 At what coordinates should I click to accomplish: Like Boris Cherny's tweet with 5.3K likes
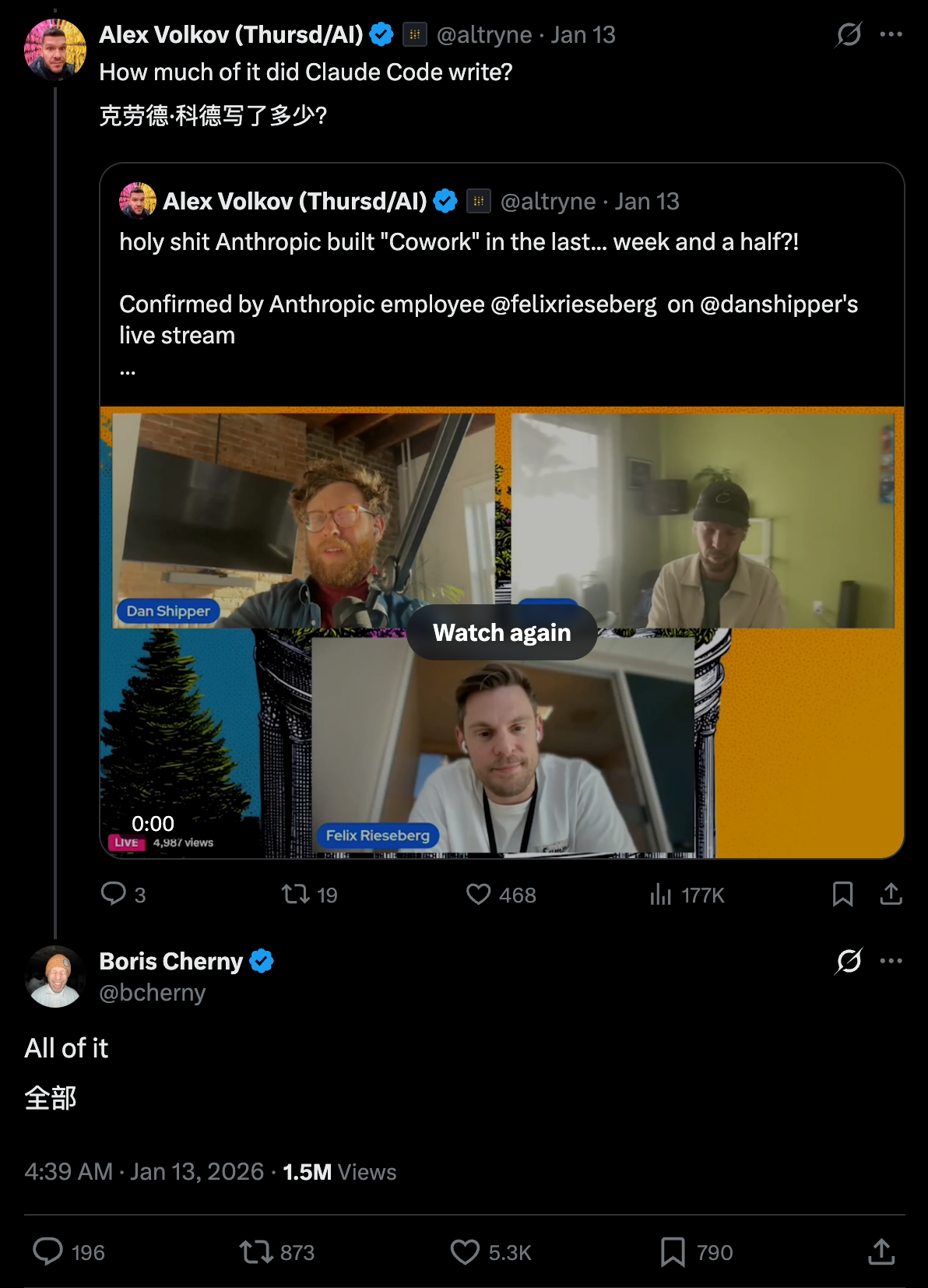coord(466,1251)
